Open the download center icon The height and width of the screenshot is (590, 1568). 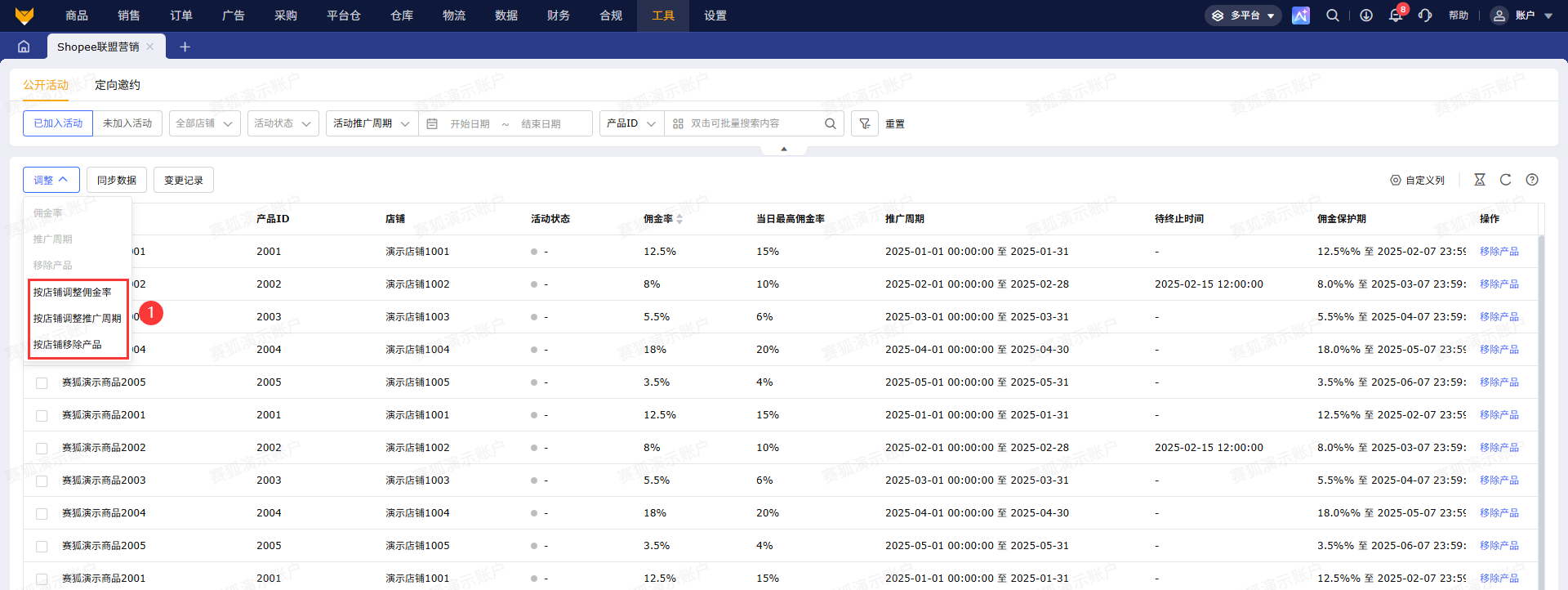1366,16
